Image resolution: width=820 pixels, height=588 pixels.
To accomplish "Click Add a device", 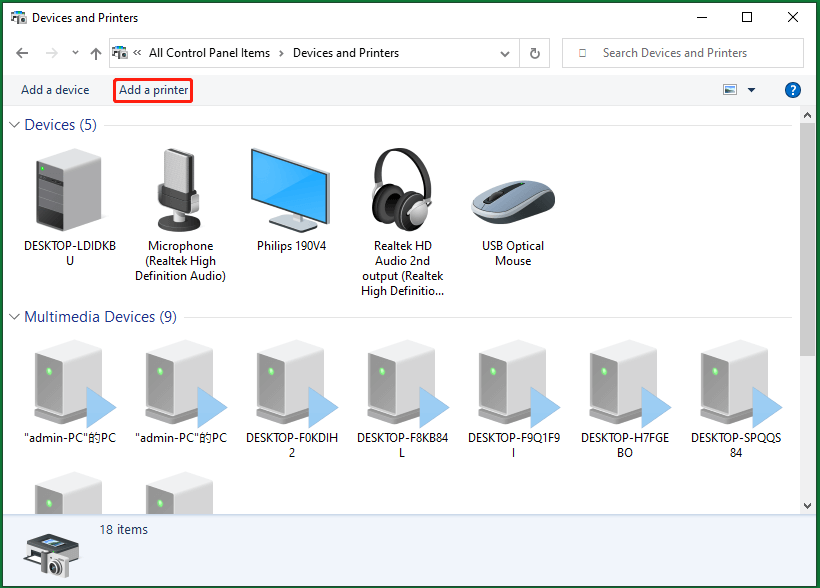I will click(55, 90).
